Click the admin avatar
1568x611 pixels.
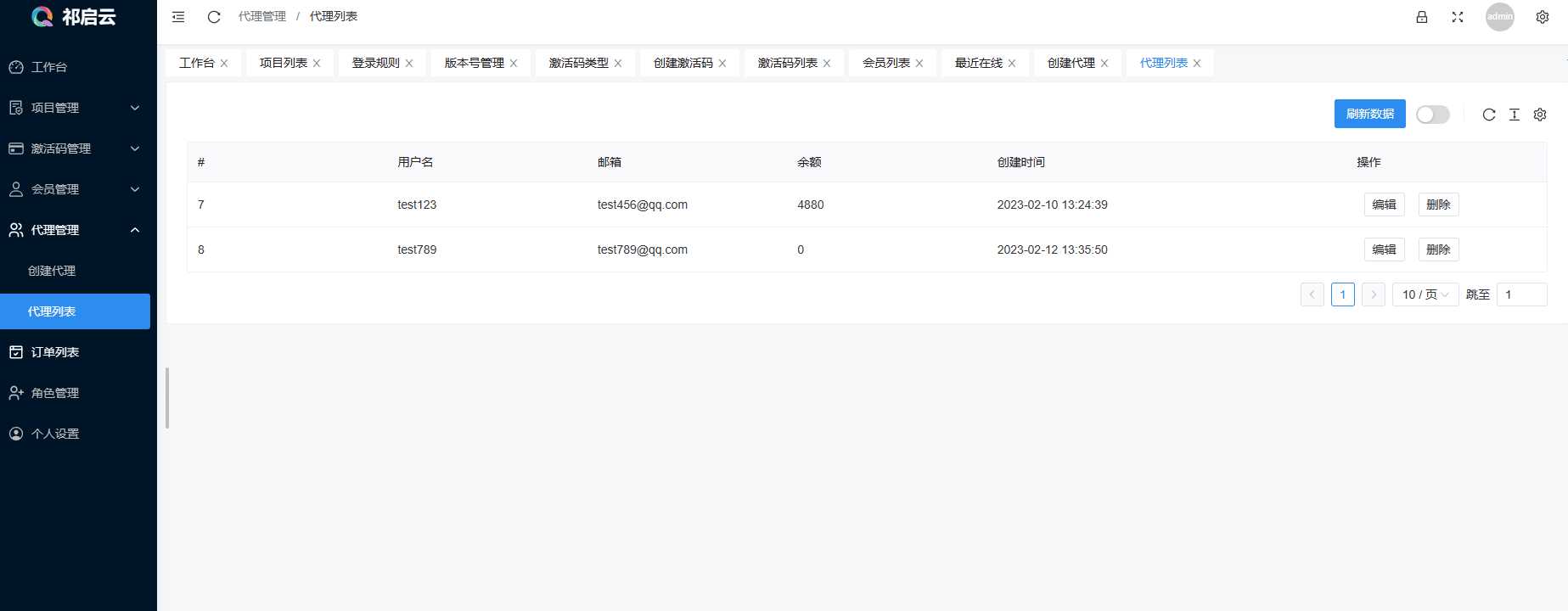click(x=1500, y=17)
